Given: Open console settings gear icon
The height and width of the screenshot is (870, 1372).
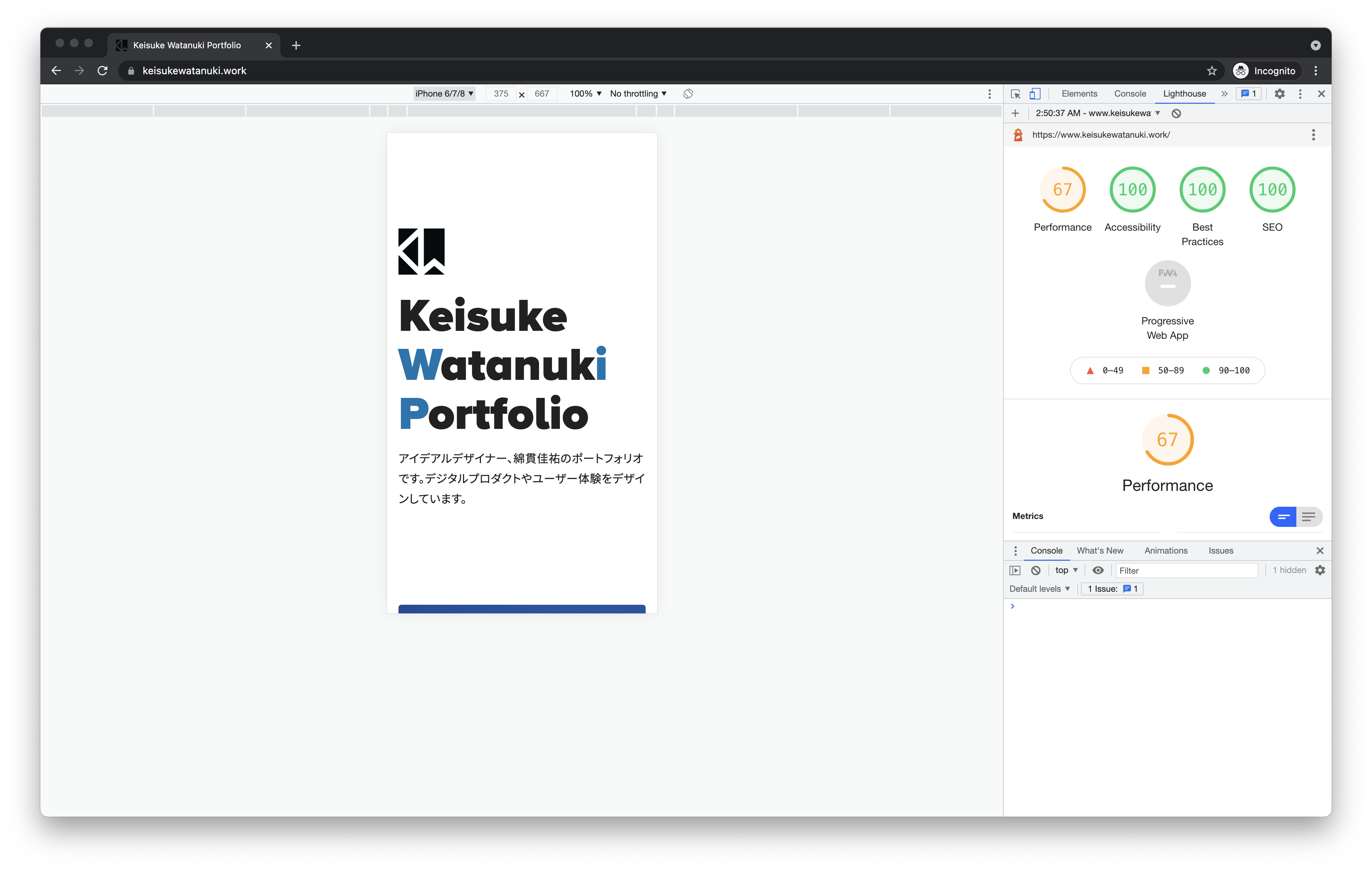Looking at the screenshot, I should (1320, 570).
